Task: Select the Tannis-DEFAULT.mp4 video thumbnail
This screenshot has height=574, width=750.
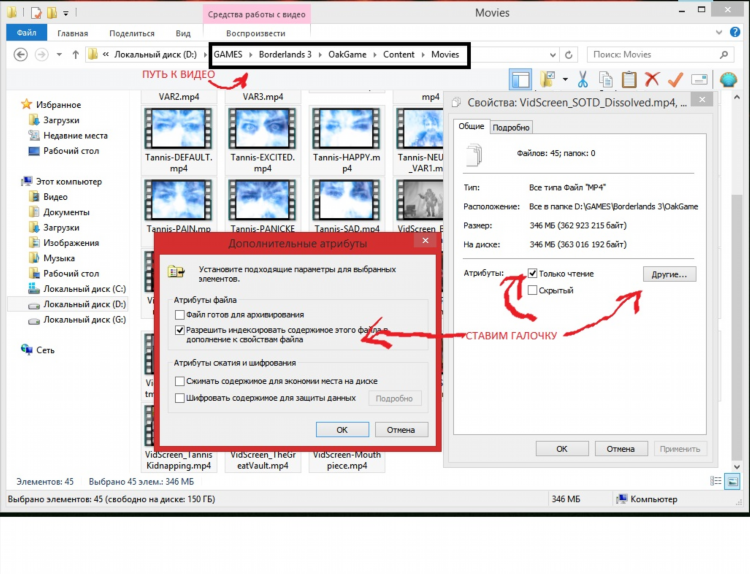Action: point(178,128)
